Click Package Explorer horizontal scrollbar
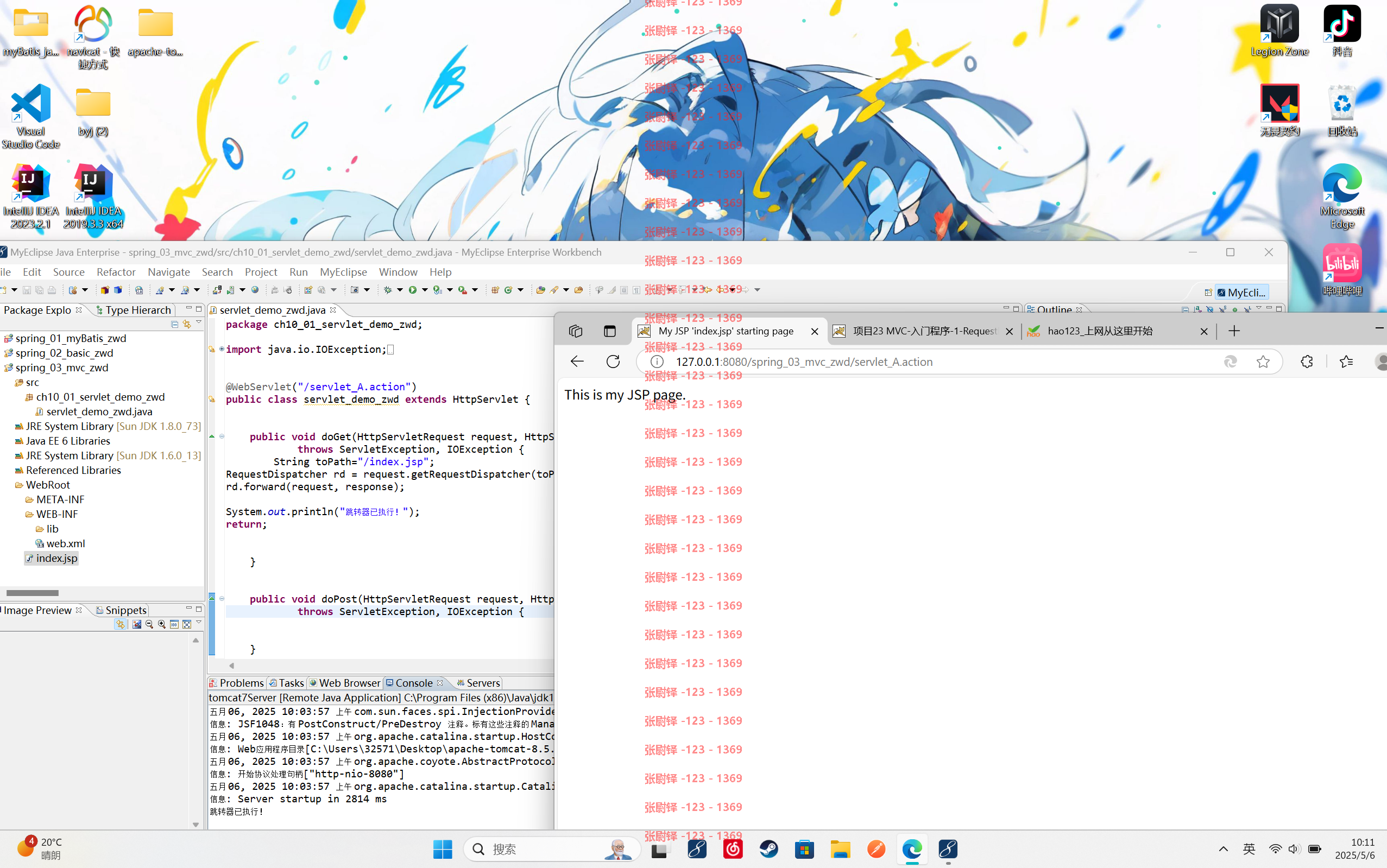The width and height of the screenshot is (1387, 868). point(32,593)
